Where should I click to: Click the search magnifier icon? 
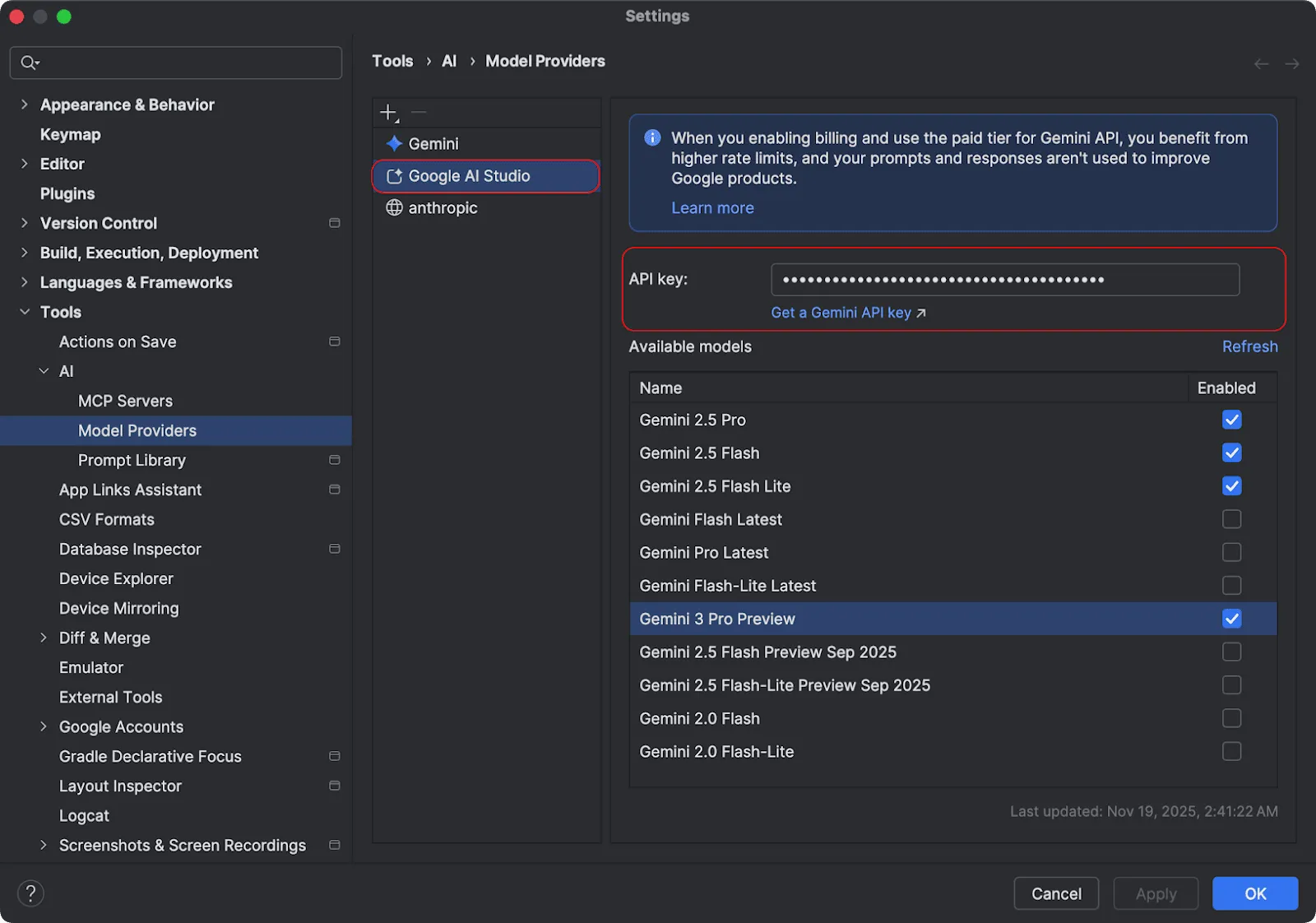point(30,63)
